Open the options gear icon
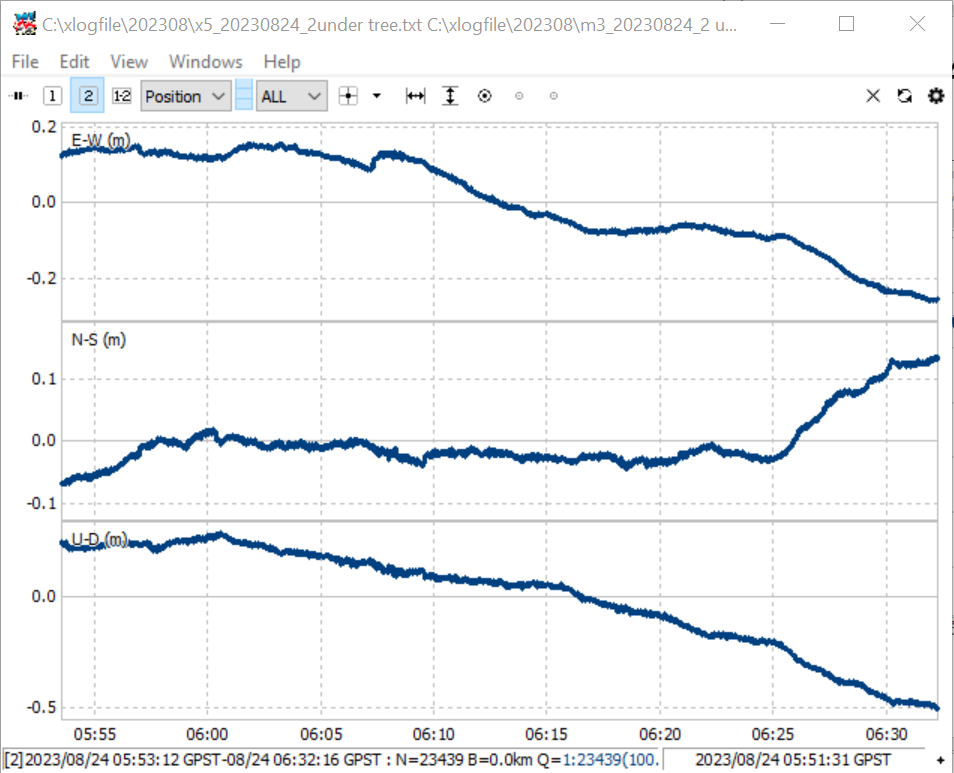 click(x=936, y=95)
